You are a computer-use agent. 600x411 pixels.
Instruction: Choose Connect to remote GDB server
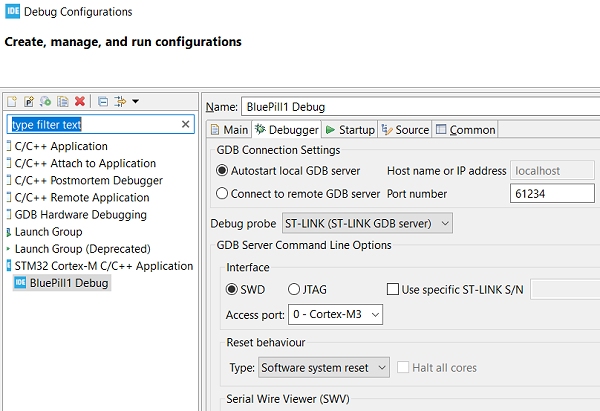coord(223,194)
